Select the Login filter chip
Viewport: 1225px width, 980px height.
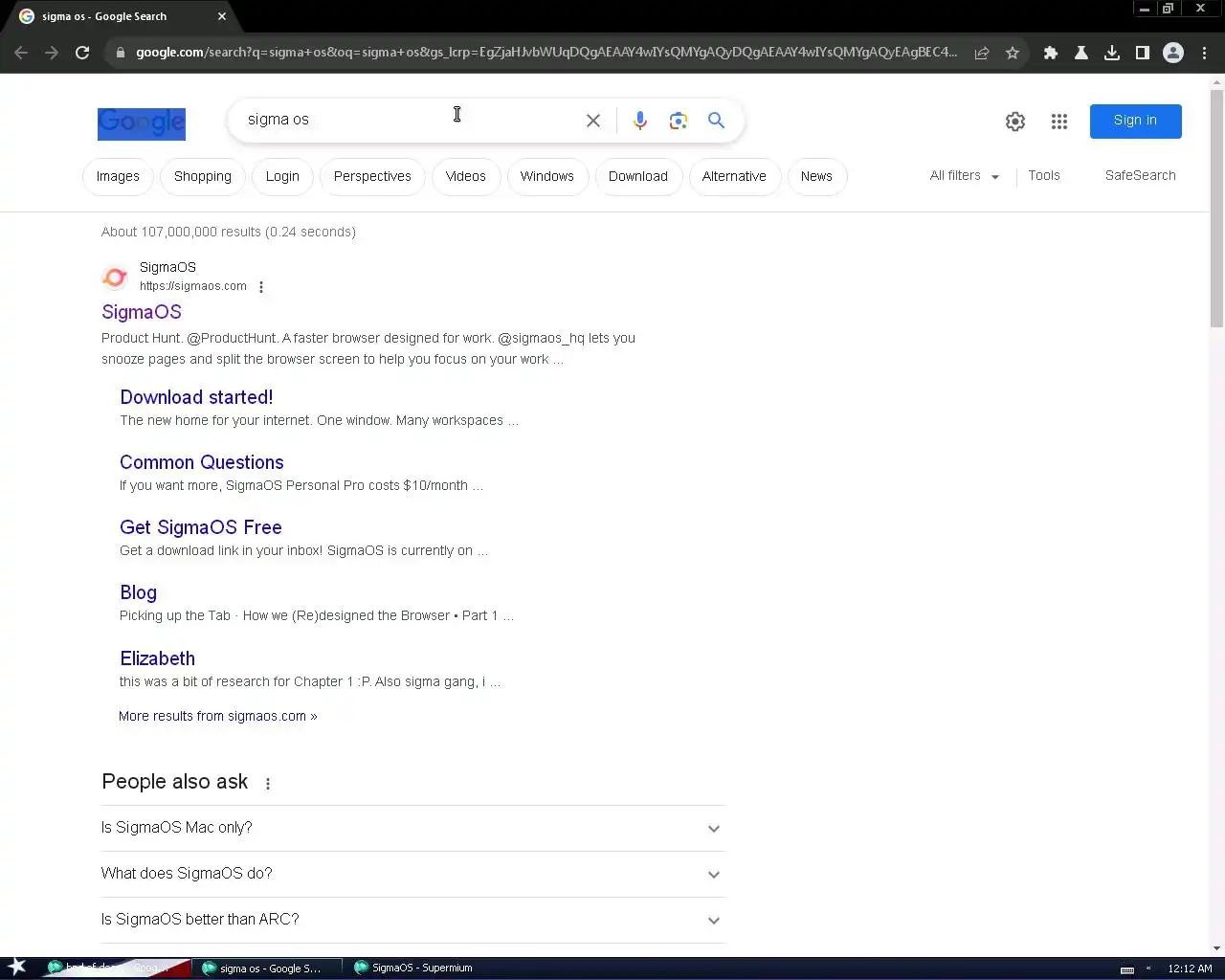click(282, 177)
